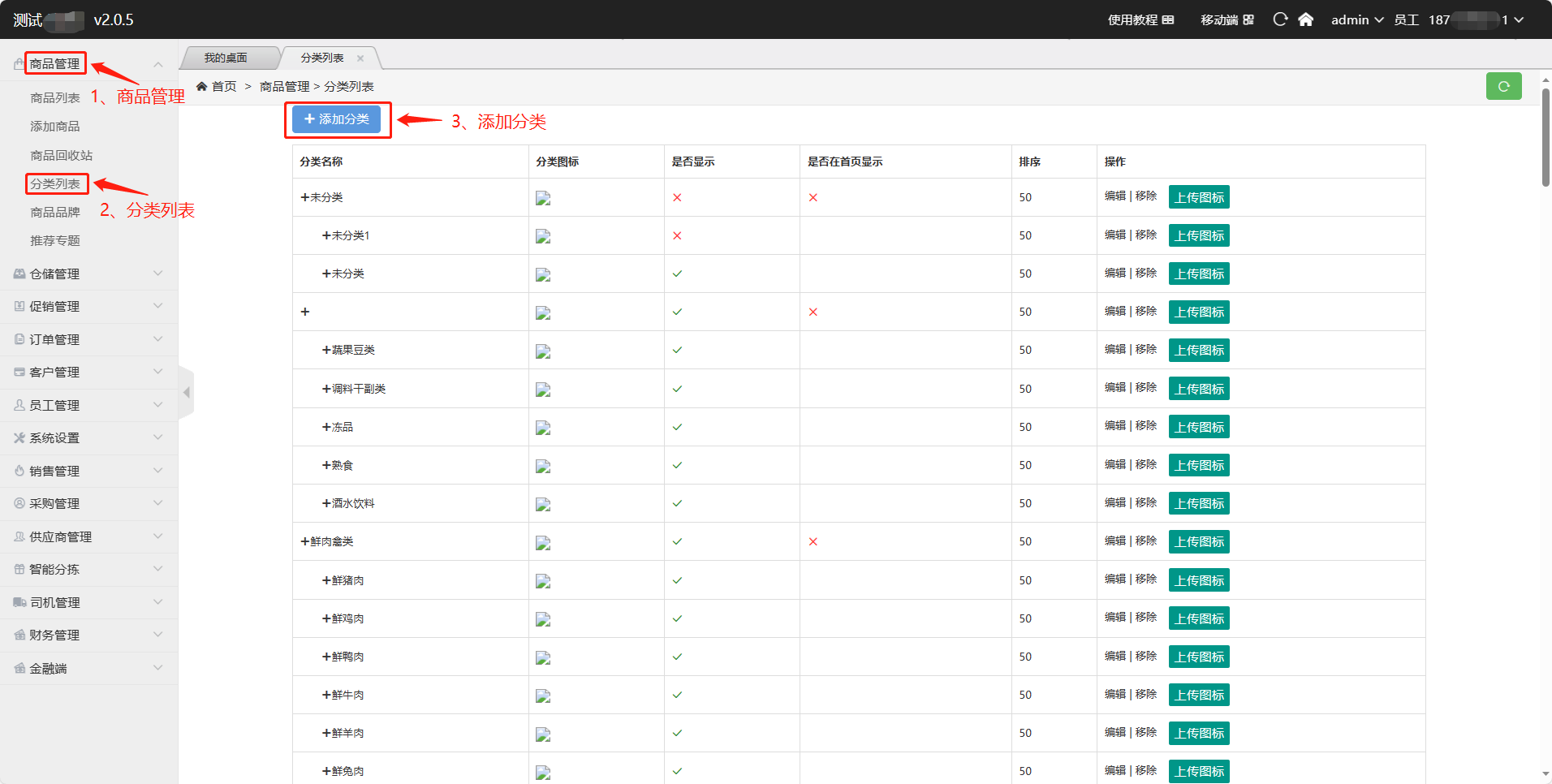Image resolution: width=1552 pixels, height=784 pixels.
Task: Close the 分类列表 tab
Action: 360,58
